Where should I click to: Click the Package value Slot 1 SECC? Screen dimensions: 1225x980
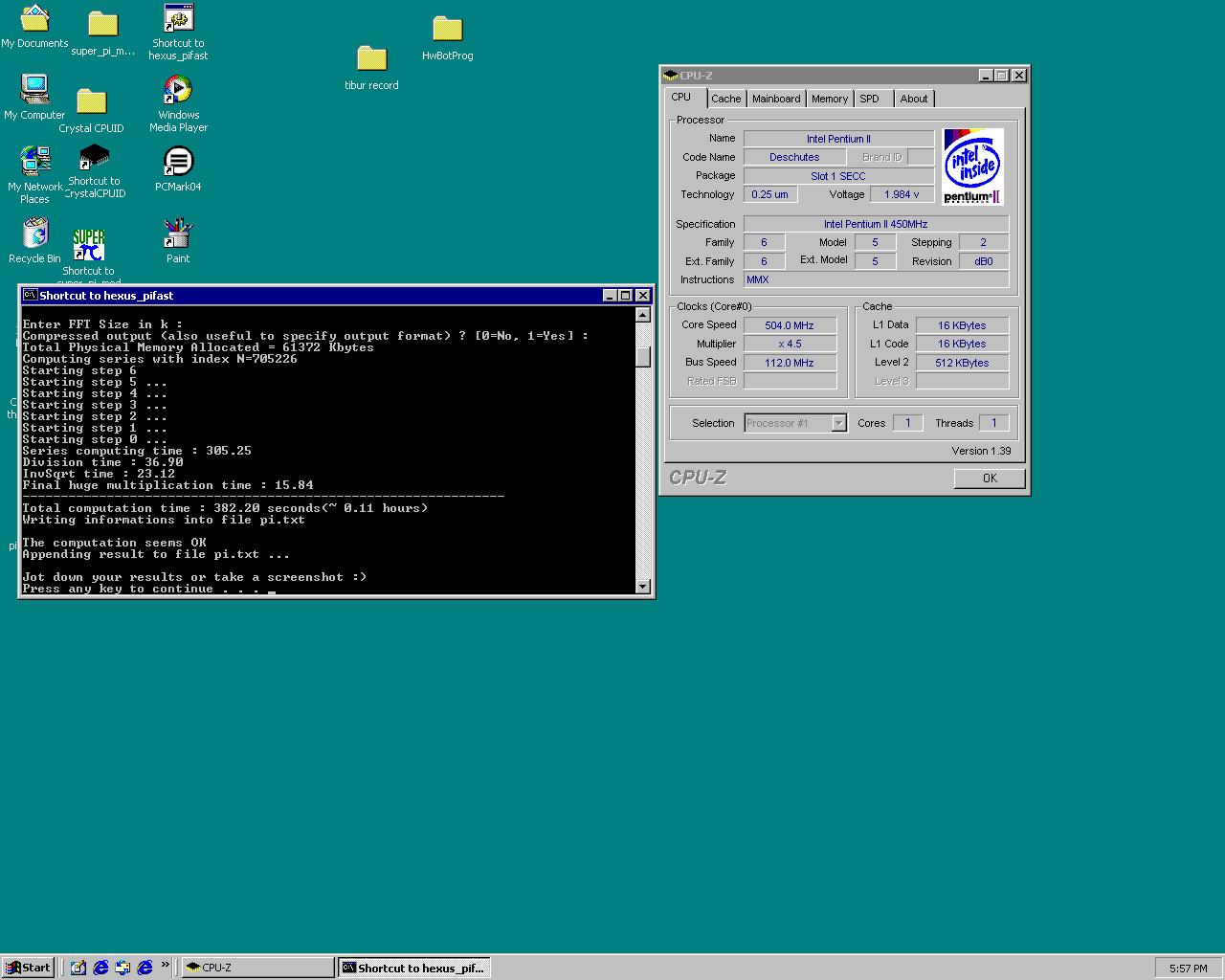838,176
